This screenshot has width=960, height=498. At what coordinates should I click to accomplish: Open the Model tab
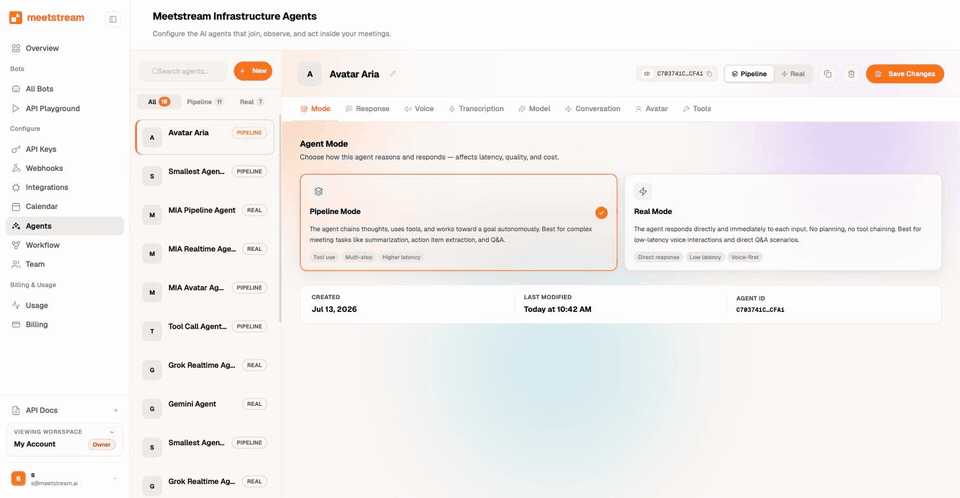click(x=534, y=108)
